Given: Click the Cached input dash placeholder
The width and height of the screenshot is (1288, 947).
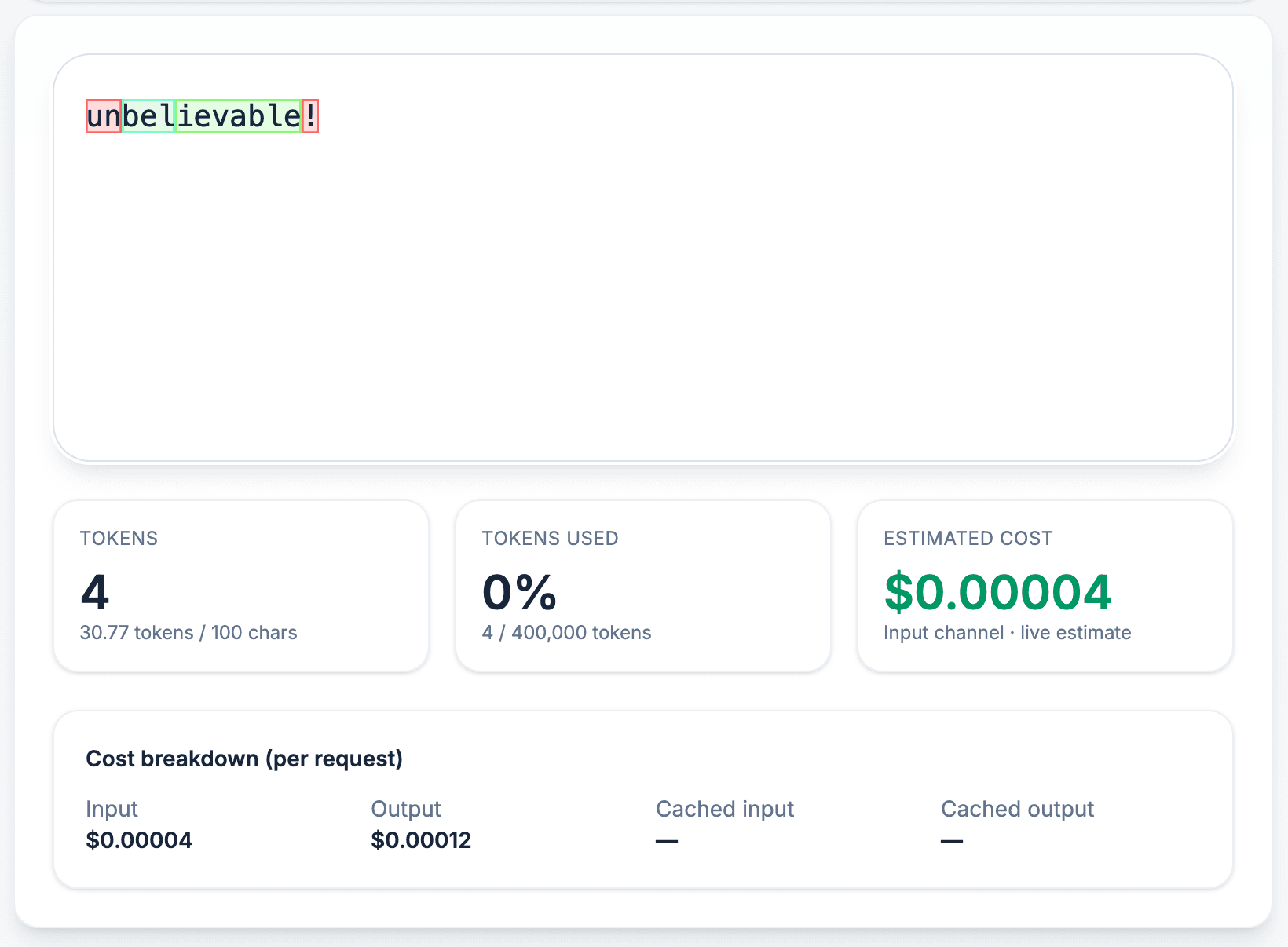Looking at the screenshot, I should 666,840.
